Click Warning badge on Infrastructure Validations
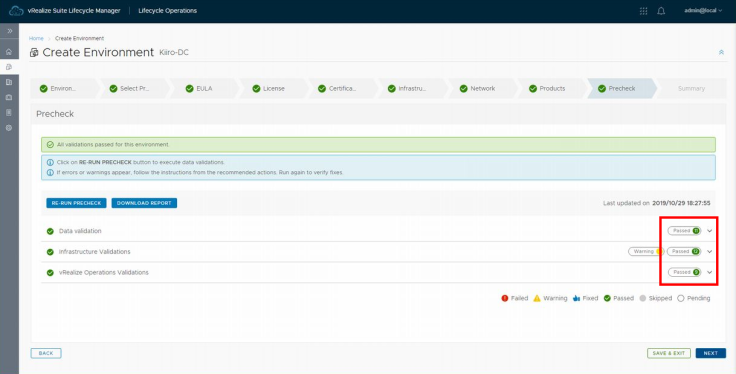Image resolution: width=736 pixels, height=374 pixels. click(x=646, y=252)
